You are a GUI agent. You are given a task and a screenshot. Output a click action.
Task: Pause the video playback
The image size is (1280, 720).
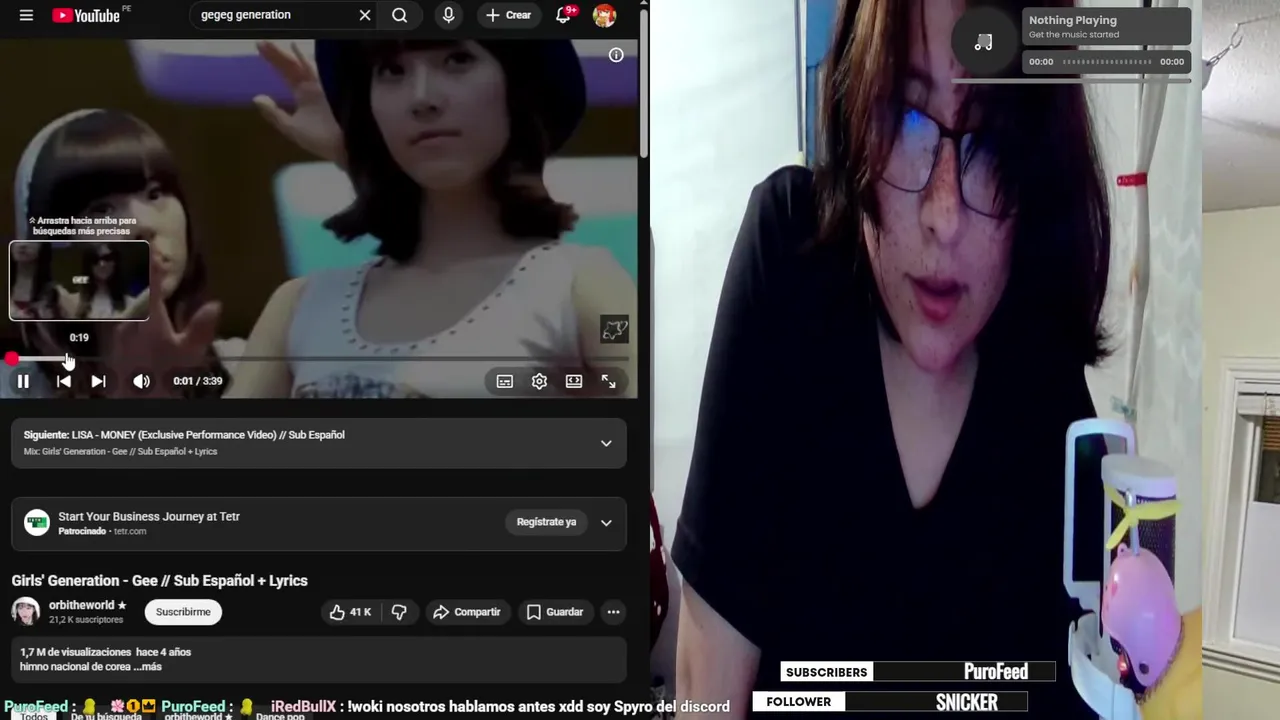click(23, 381)
